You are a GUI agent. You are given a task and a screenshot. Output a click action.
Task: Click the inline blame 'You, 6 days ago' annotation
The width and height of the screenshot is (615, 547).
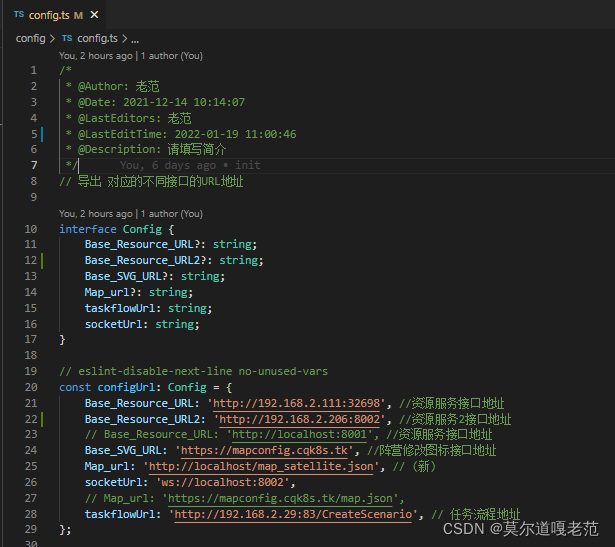(190, 165)
